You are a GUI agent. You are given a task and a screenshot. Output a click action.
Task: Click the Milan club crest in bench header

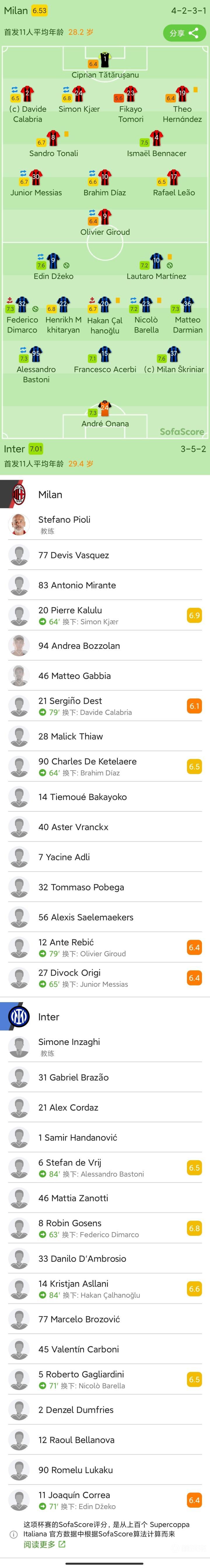pyautogui.click(x=19, y=494)
